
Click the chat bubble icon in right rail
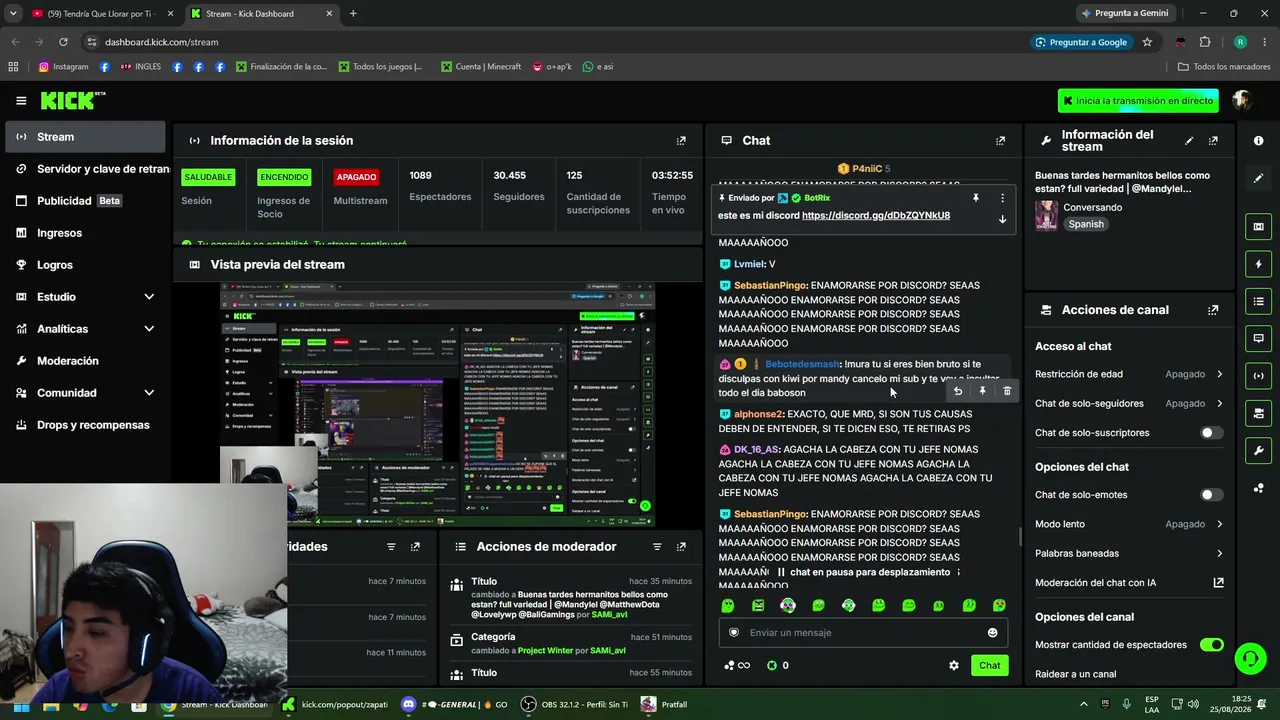pyautogui.click(x=1258, y=338)
